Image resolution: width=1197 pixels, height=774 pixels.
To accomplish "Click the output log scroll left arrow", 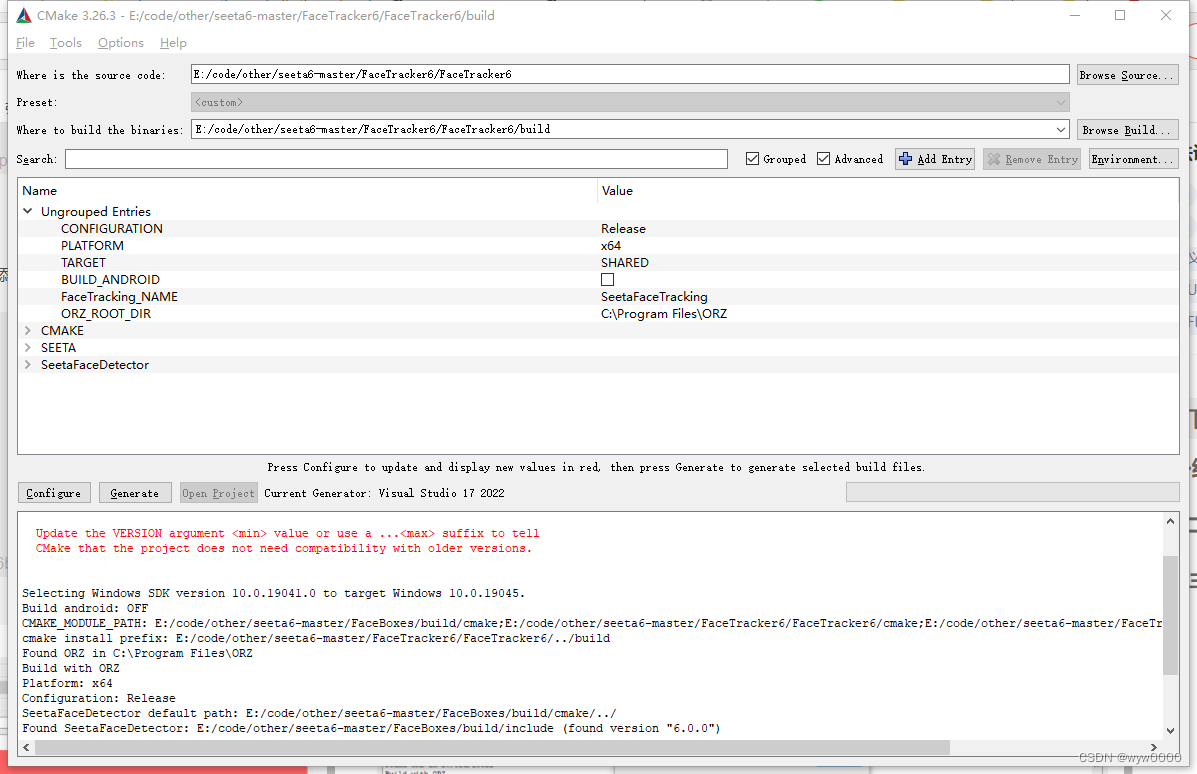I will [27, 747].
